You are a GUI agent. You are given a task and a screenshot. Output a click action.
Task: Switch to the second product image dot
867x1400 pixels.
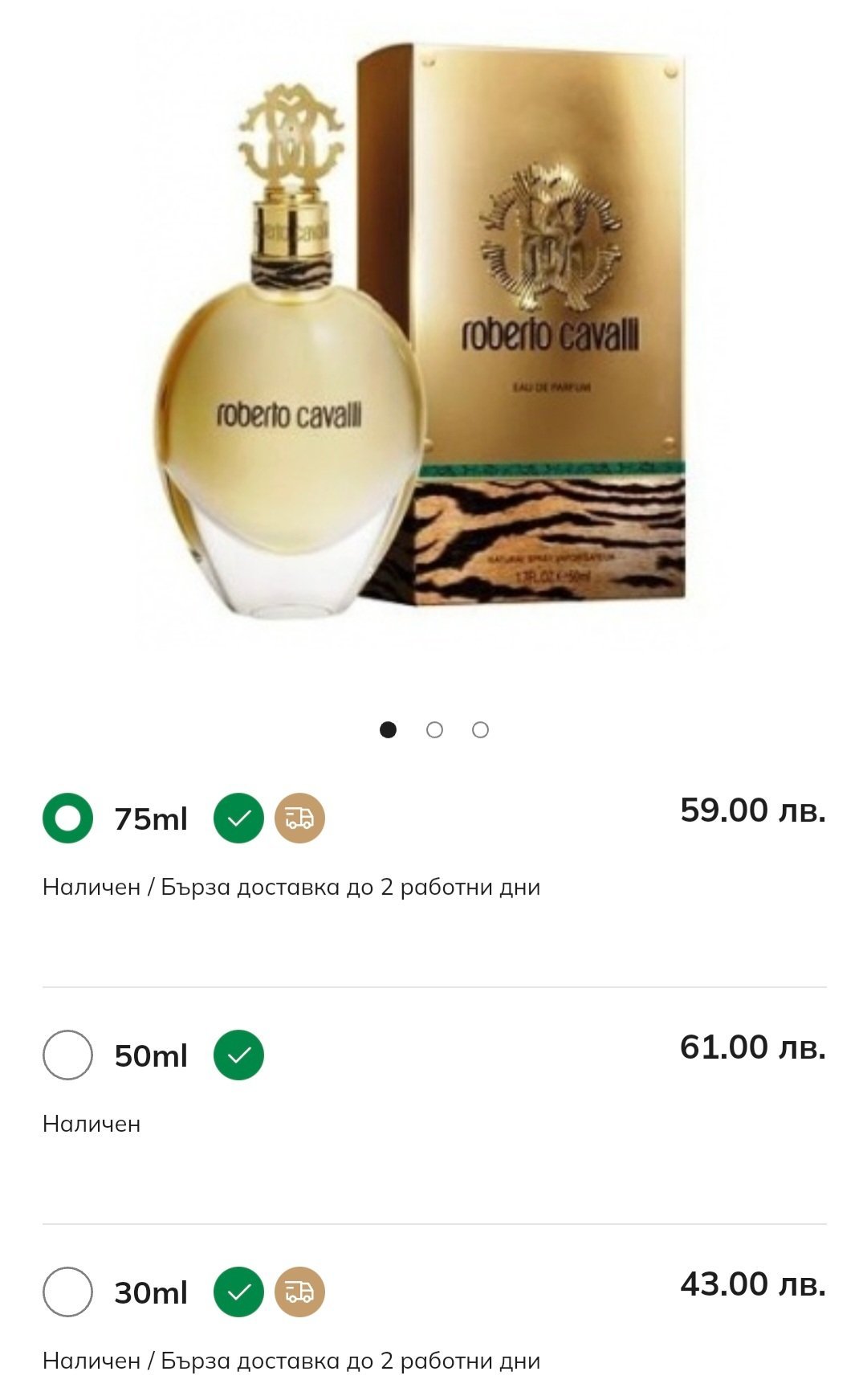tap(434, 729)
